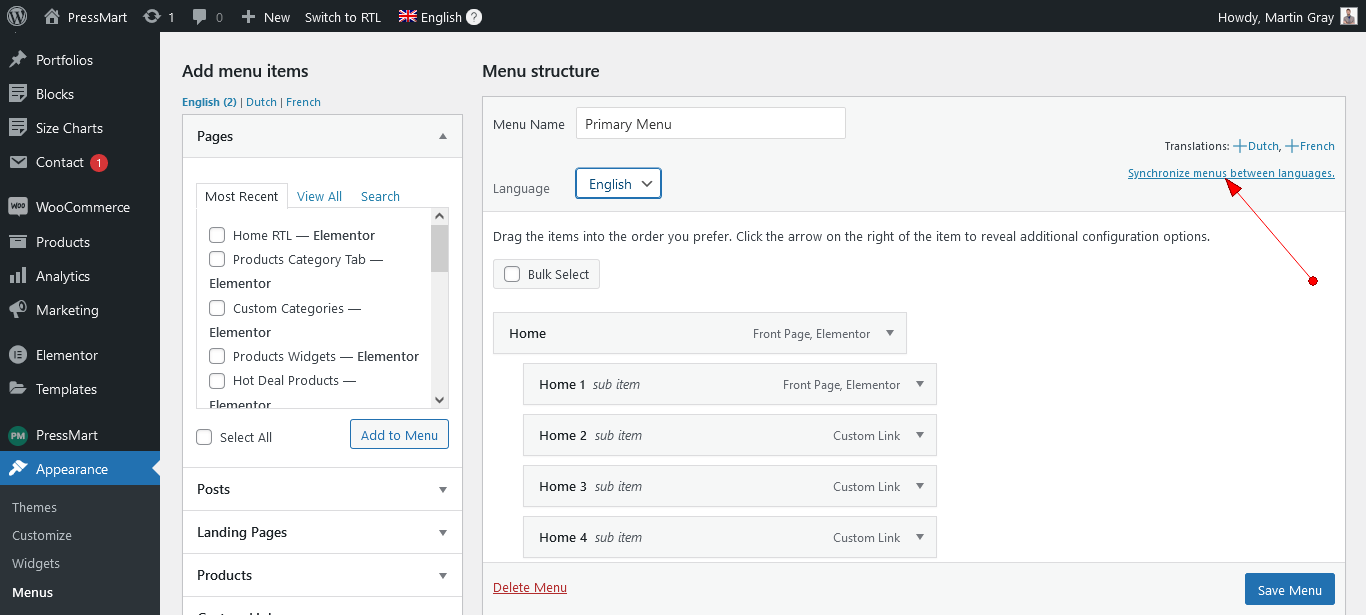
Task: Open Elementor from the sidebar icon
Action: [x=18, y=355]
